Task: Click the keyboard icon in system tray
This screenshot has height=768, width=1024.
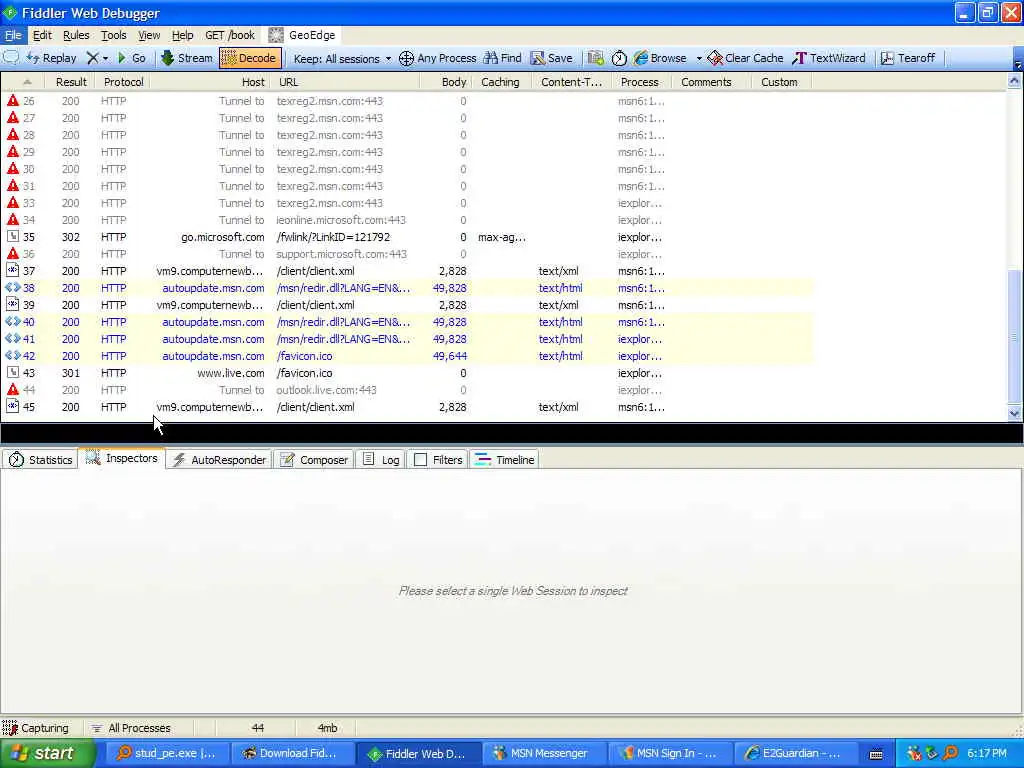Action: coord(876,754)
